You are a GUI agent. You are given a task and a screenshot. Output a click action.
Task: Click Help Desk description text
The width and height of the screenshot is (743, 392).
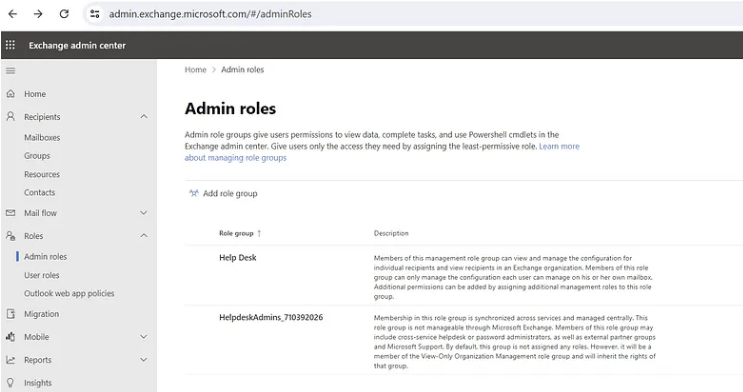(x=513, y=277)
